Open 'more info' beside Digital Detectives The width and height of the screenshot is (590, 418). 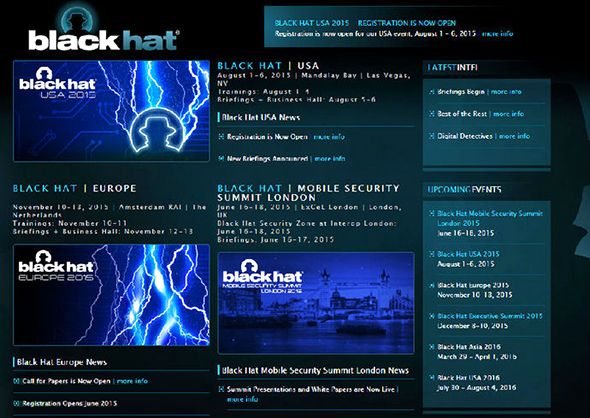514,136
